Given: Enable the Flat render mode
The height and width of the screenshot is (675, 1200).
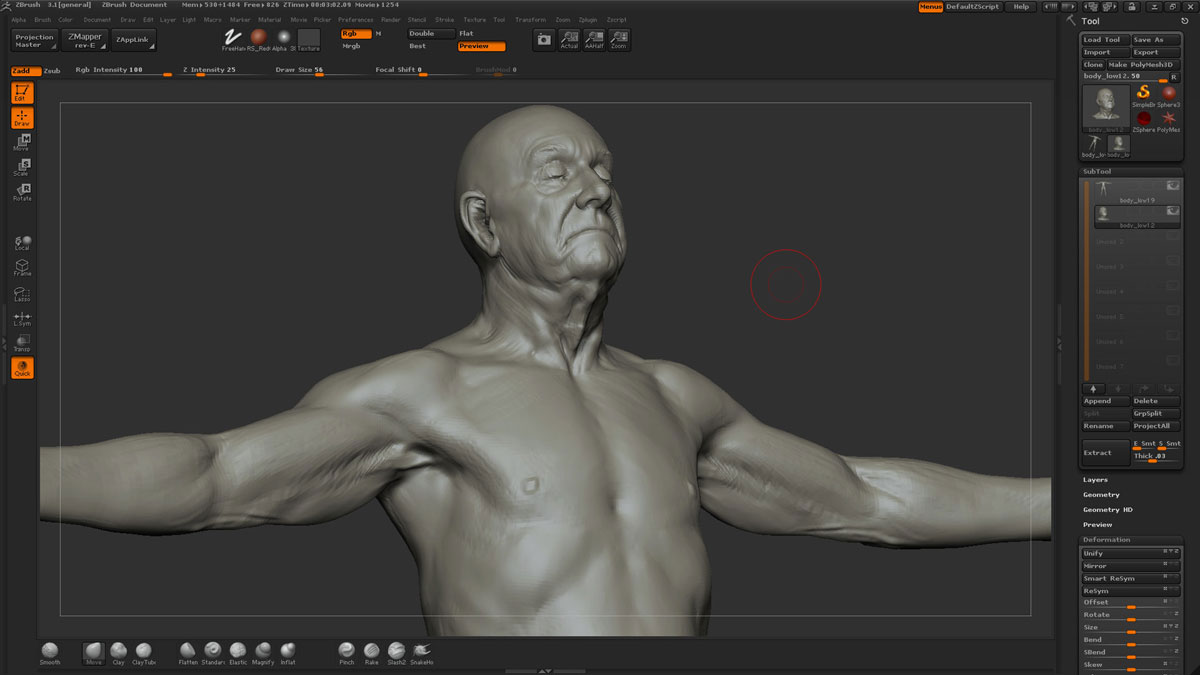Looking at the screenshot, I should click(467, 33).
